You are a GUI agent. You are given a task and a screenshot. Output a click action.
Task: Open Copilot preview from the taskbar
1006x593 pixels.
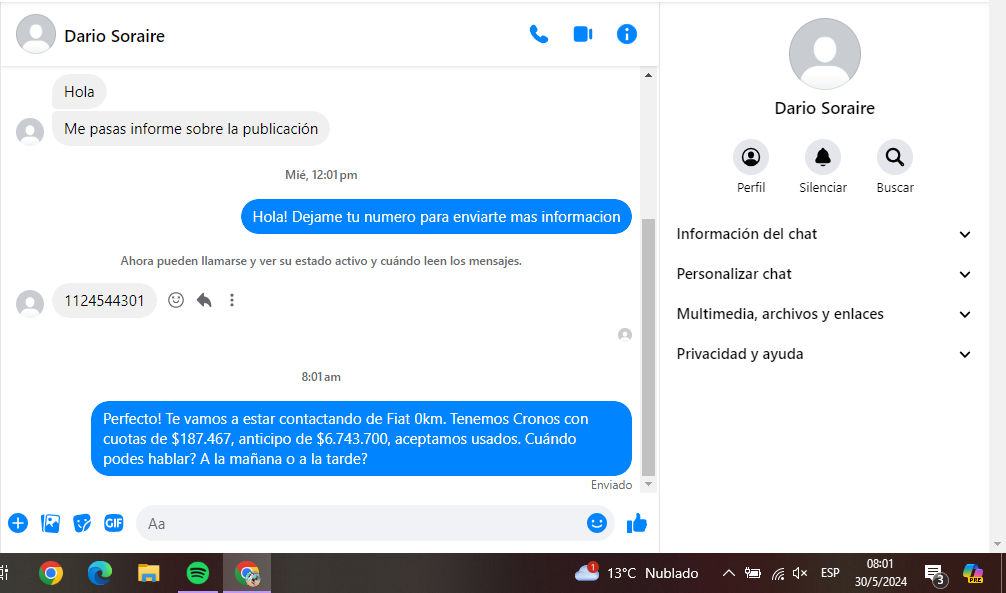[973, 573]
